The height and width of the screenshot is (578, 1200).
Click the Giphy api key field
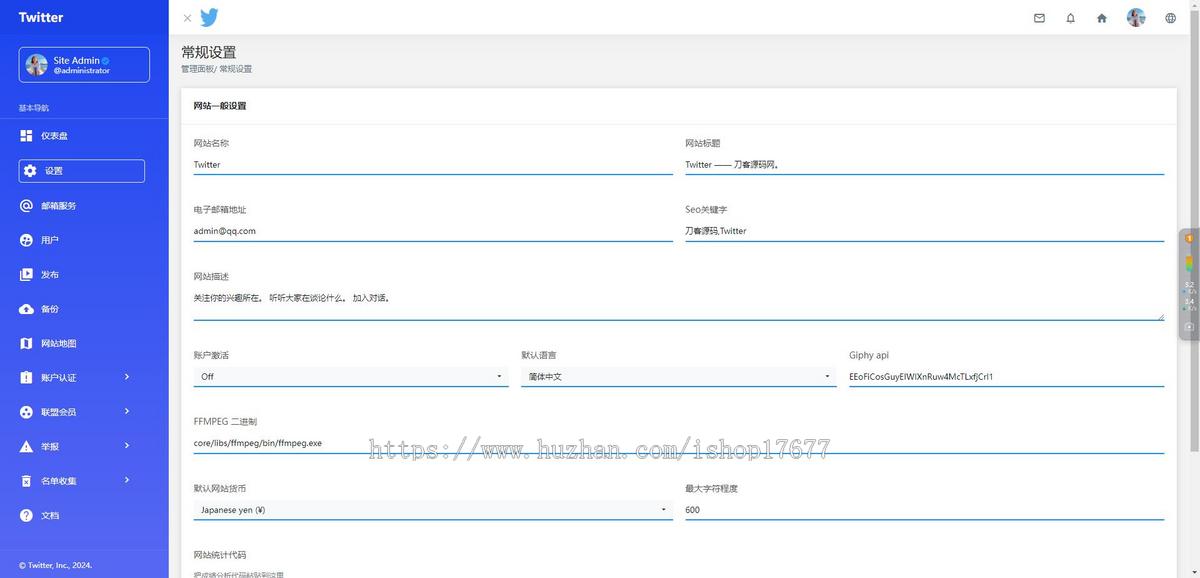click(x=1007, y=377)
